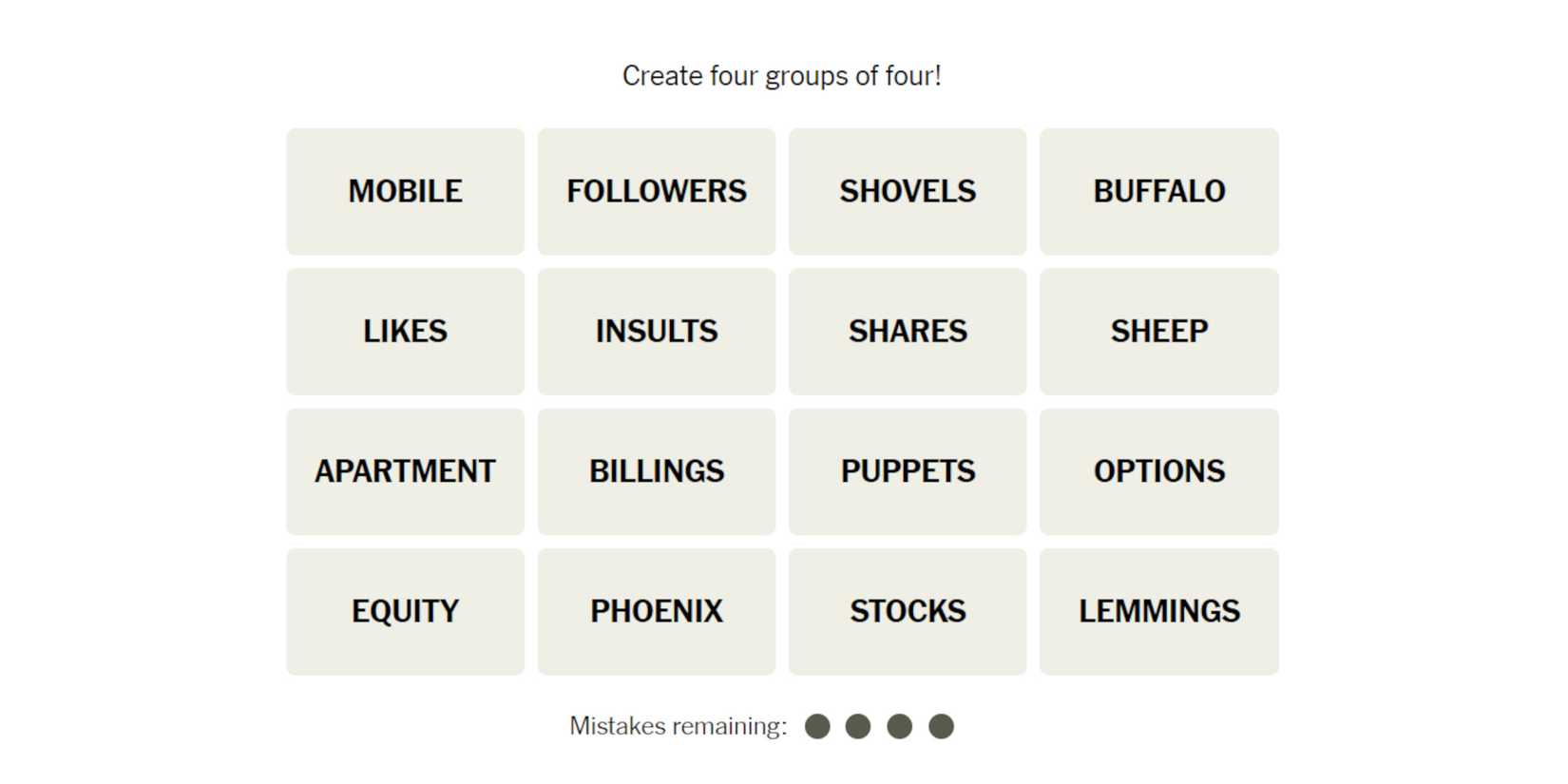
Task: Select the OPTIONS word tile
Action: (x=1158, y=471)
